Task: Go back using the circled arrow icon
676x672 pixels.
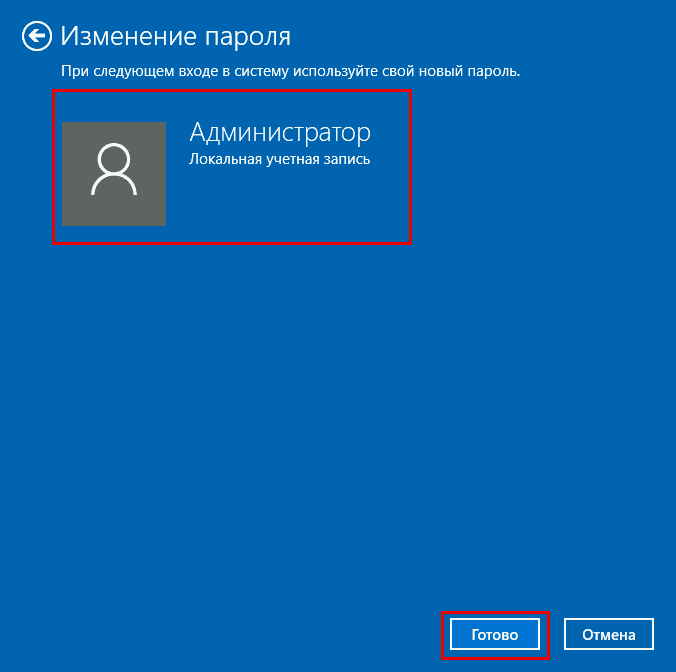Action: tap(37, 36)
